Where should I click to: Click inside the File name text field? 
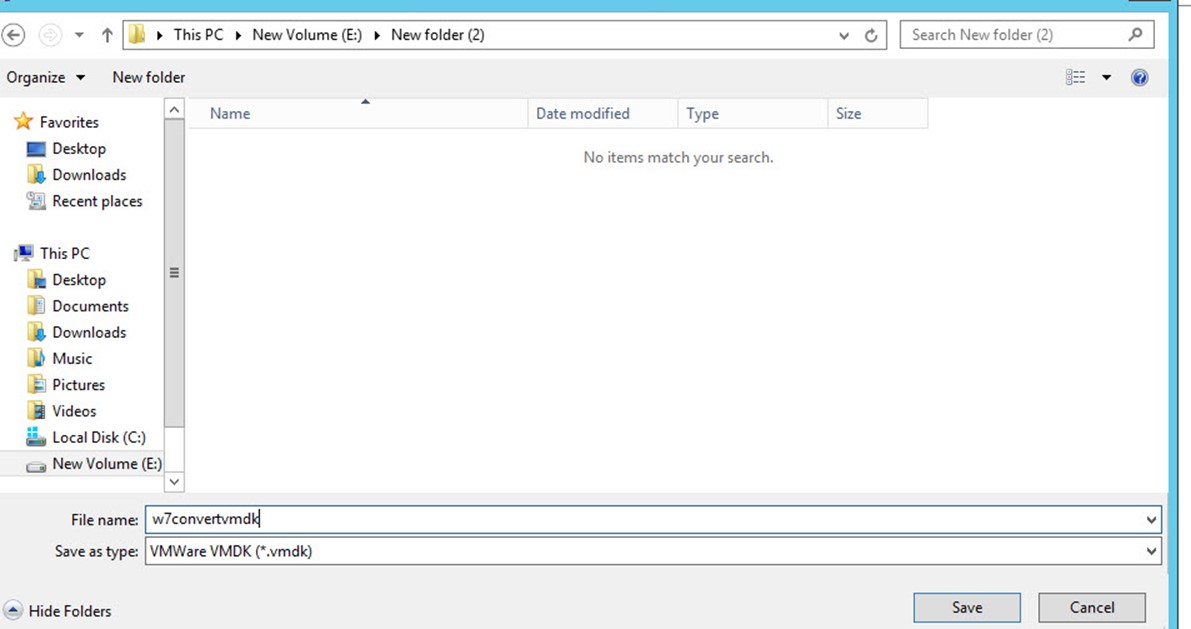coord(640,520)
